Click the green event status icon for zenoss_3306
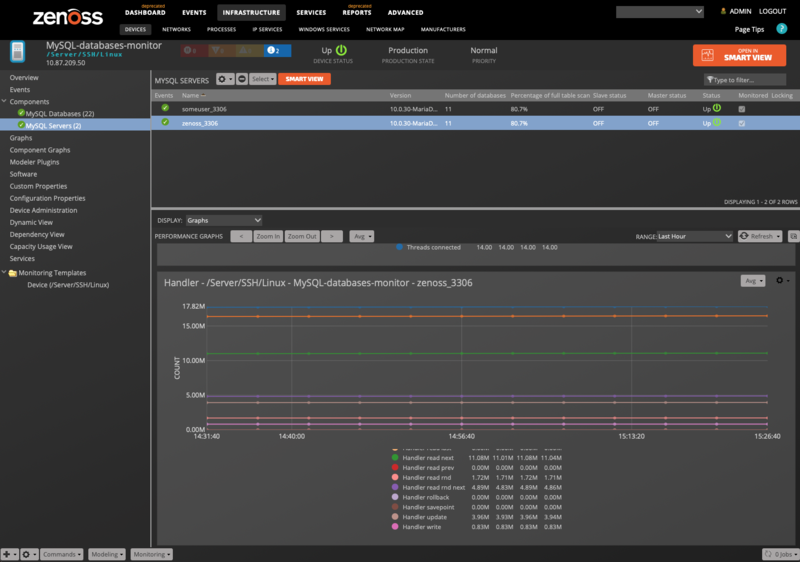The image size is (800, 562). tap(165, 122)
